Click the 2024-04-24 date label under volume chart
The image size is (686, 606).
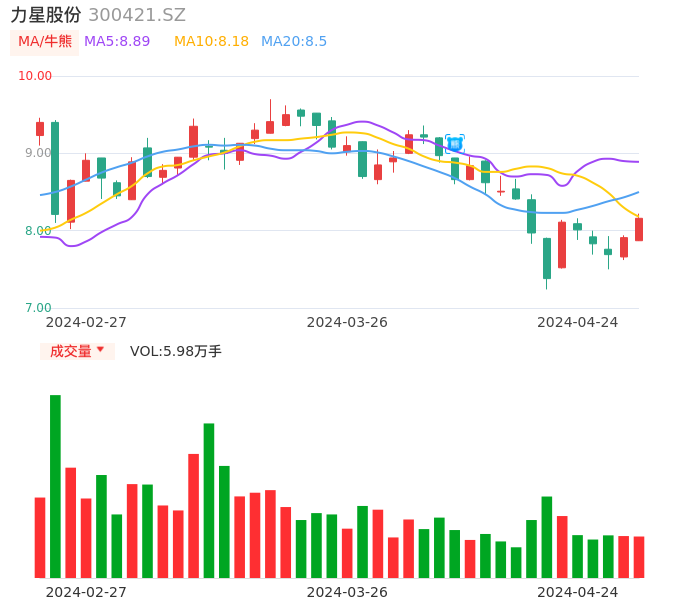coord(578,592)
